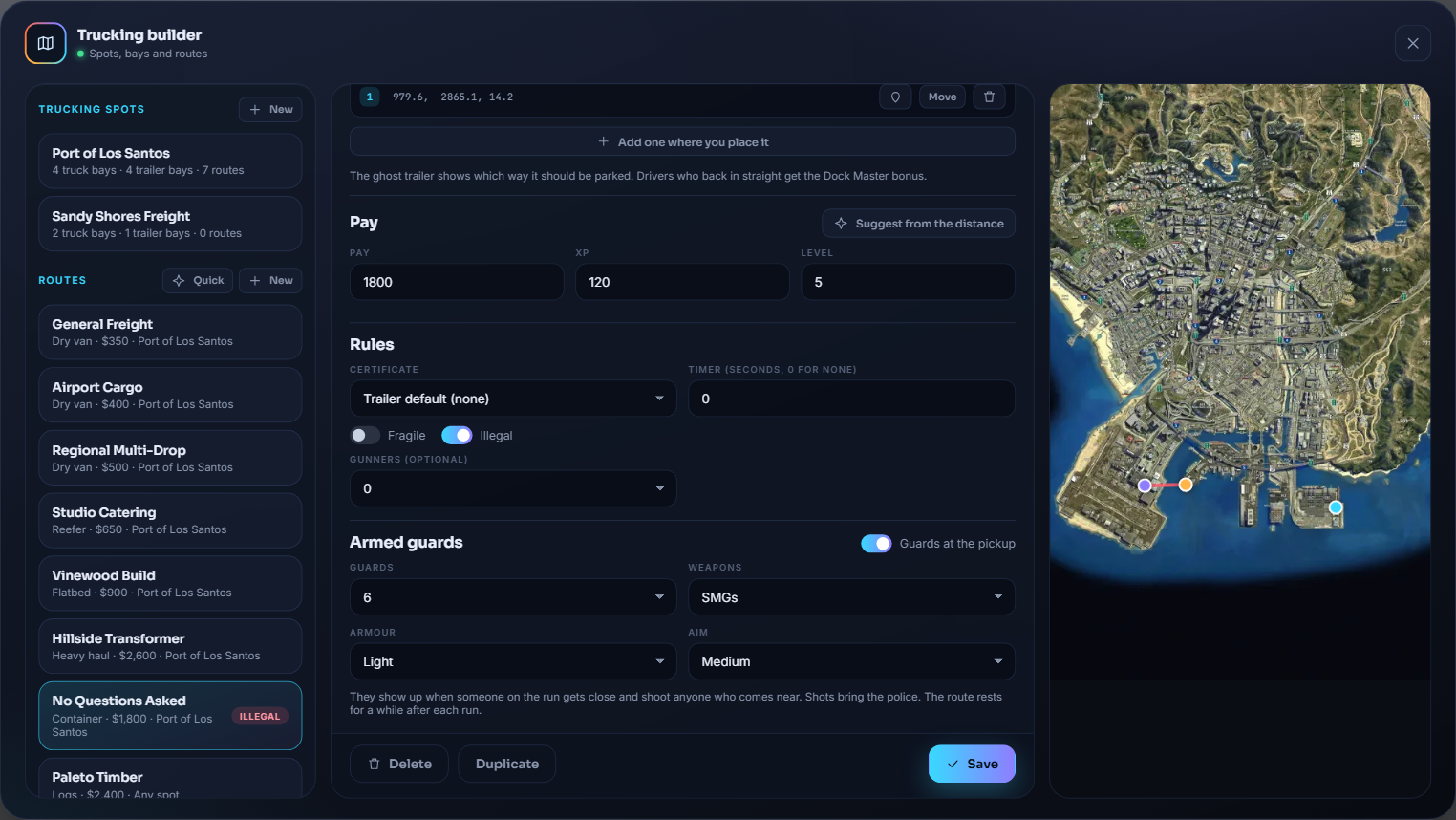Open the Paleto Timber route
Screen dimensions: 1456x820
(x=170, y=778)
